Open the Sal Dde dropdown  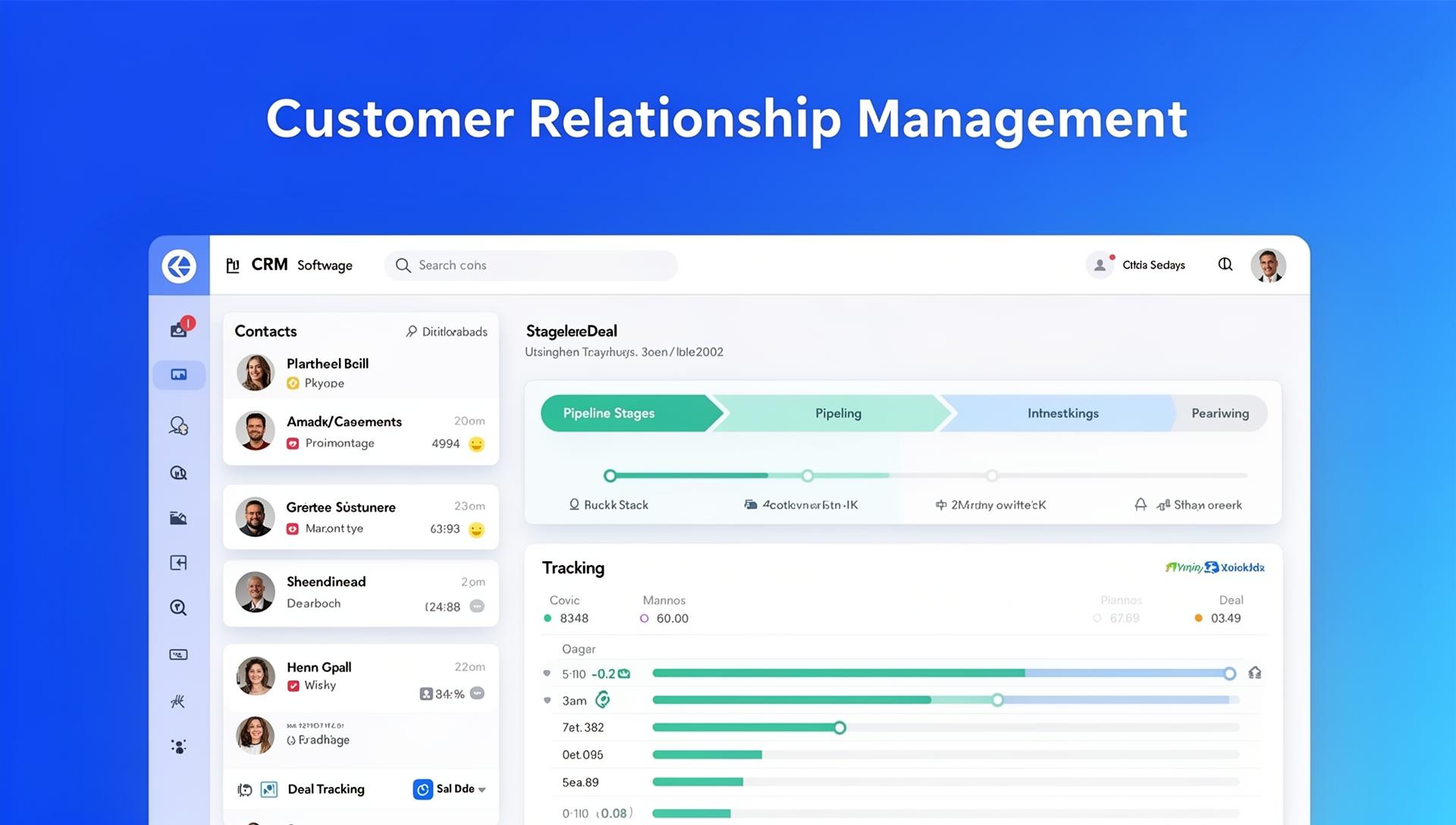(x=450, y=789)
